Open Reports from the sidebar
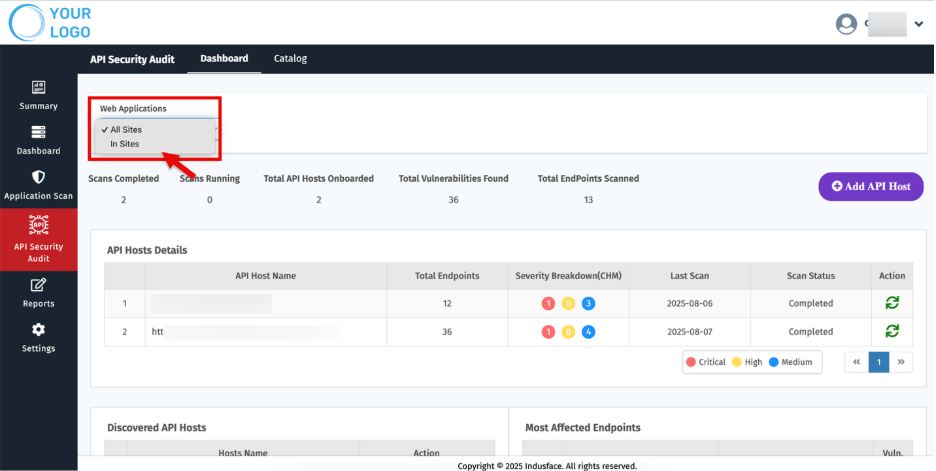Screen dimensions: 936x471 point(38,293)
